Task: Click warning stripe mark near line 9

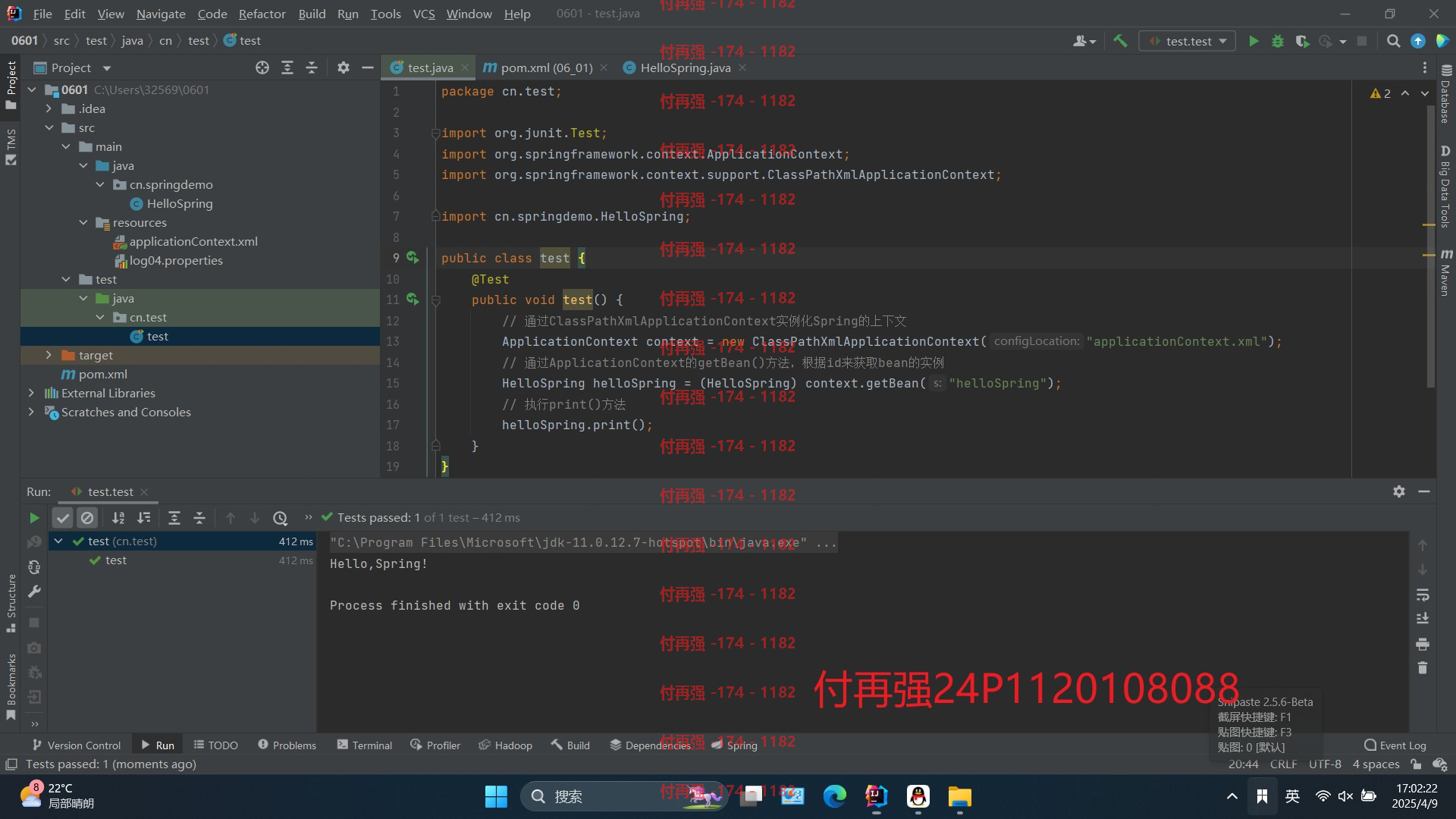Action: pyautogui.click(x=1429, y=255)
